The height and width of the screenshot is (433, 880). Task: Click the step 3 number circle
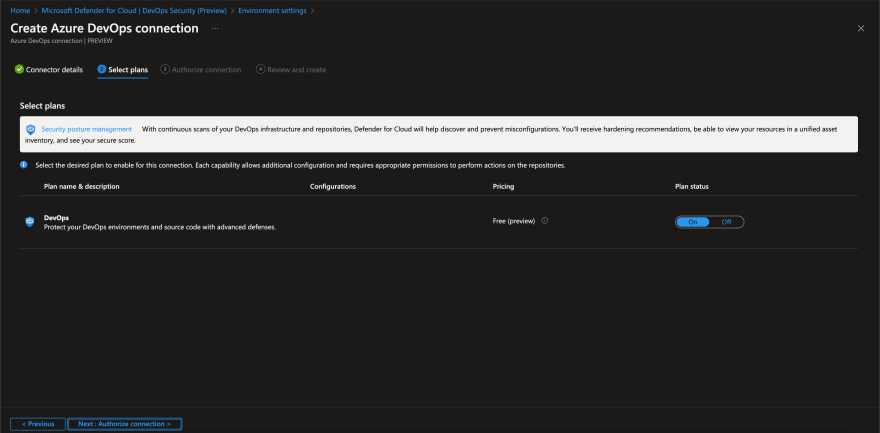click(x=165, y=70)
